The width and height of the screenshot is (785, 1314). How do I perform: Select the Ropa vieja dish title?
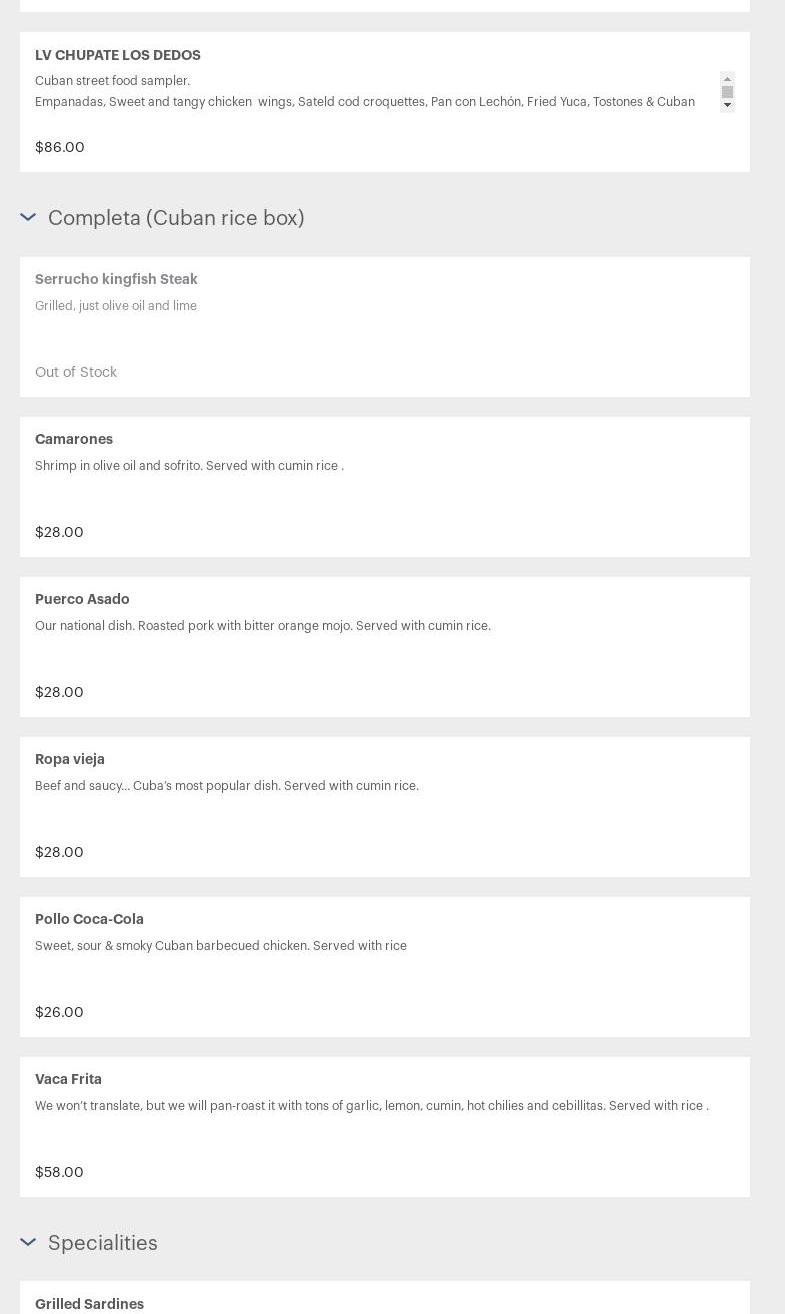70,759
